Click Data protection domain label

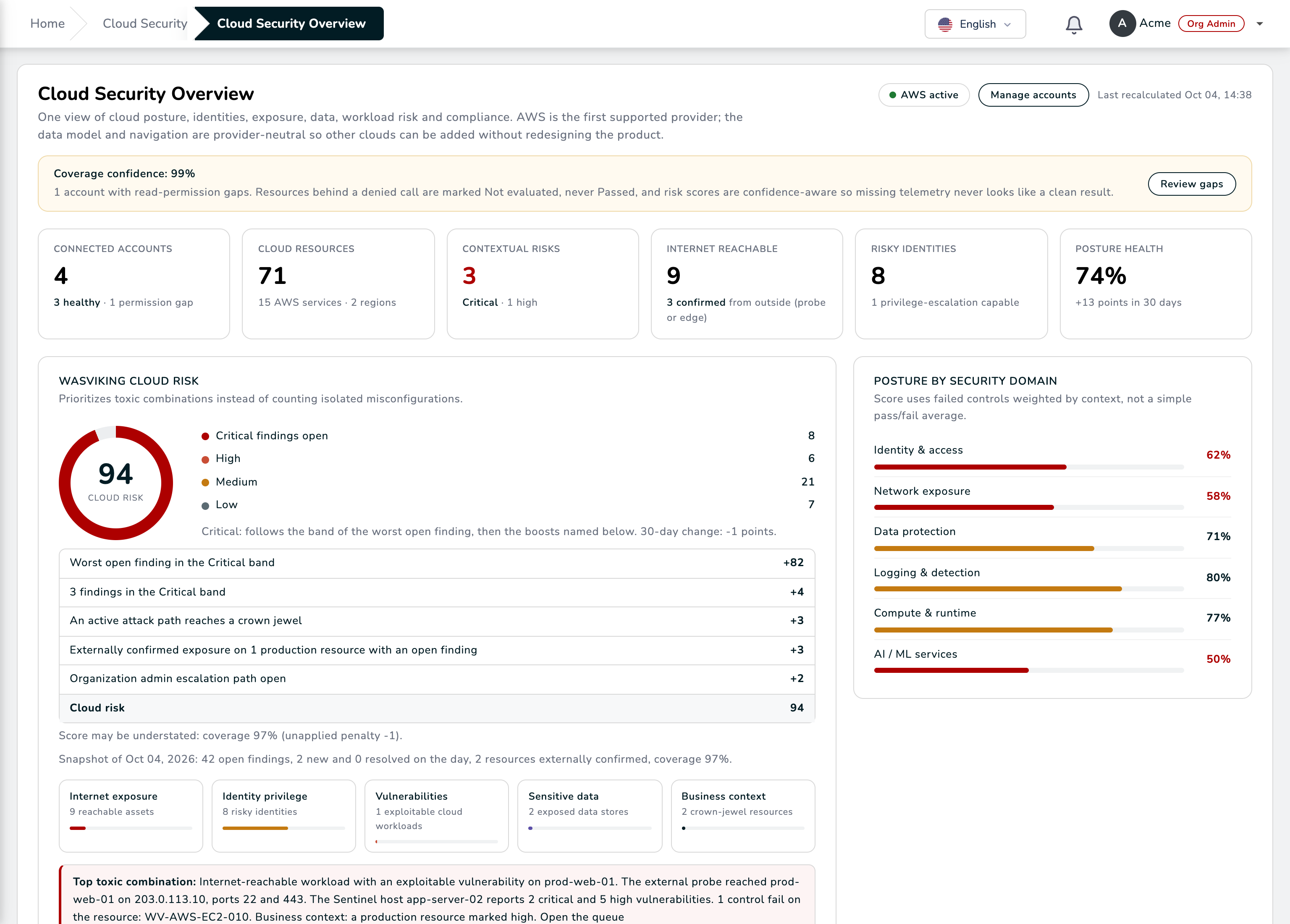(x=915, y=531)
